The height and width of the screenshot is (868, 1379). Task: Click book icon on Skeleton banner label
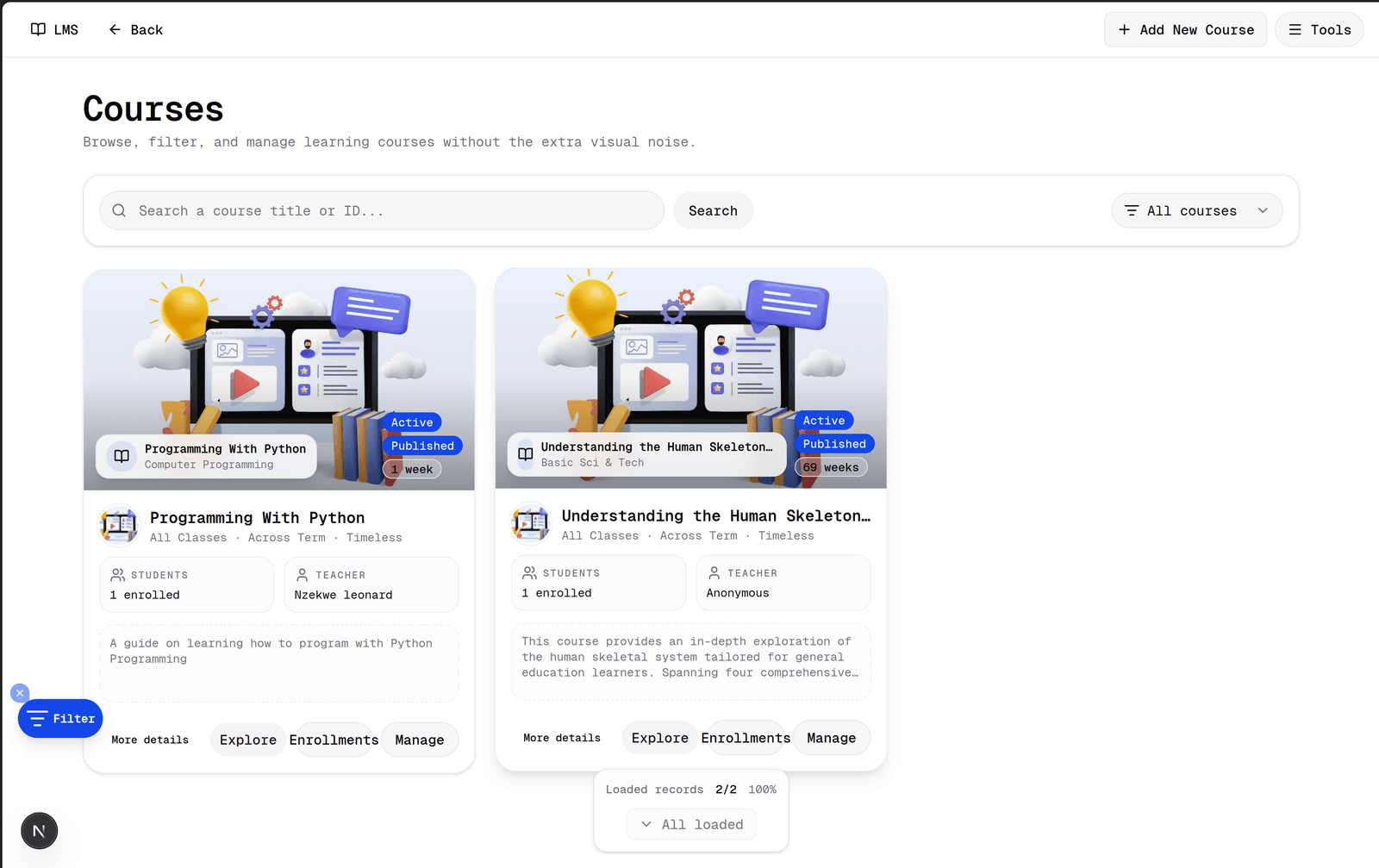(x=525, y=454)
